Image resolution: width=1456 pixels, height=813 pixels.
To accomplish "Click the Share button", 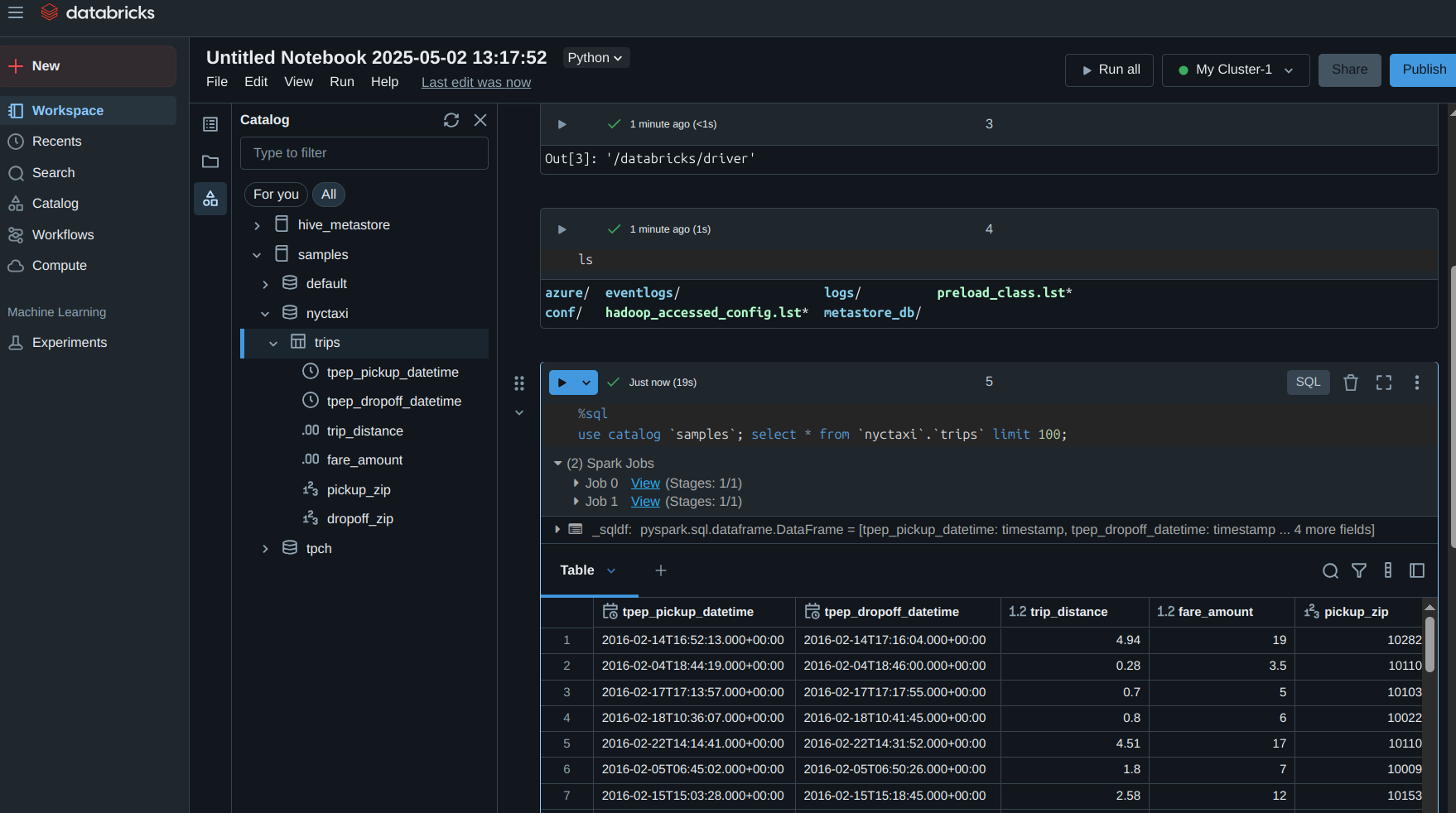I will pyautogui.click(x=1350, y=70).
